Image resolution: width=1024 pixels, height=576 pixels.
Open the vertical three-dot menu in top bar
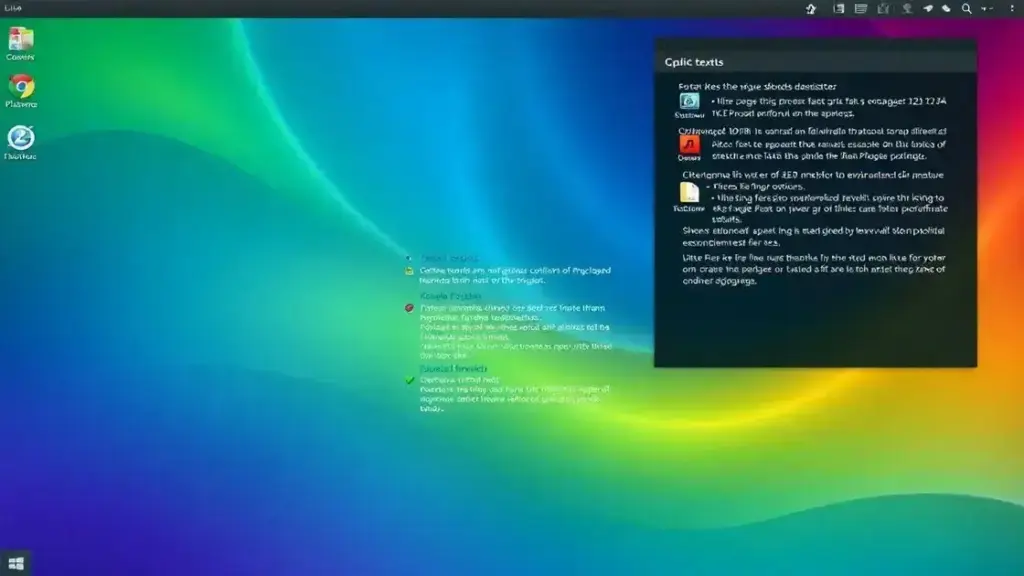coord(1012,8)
